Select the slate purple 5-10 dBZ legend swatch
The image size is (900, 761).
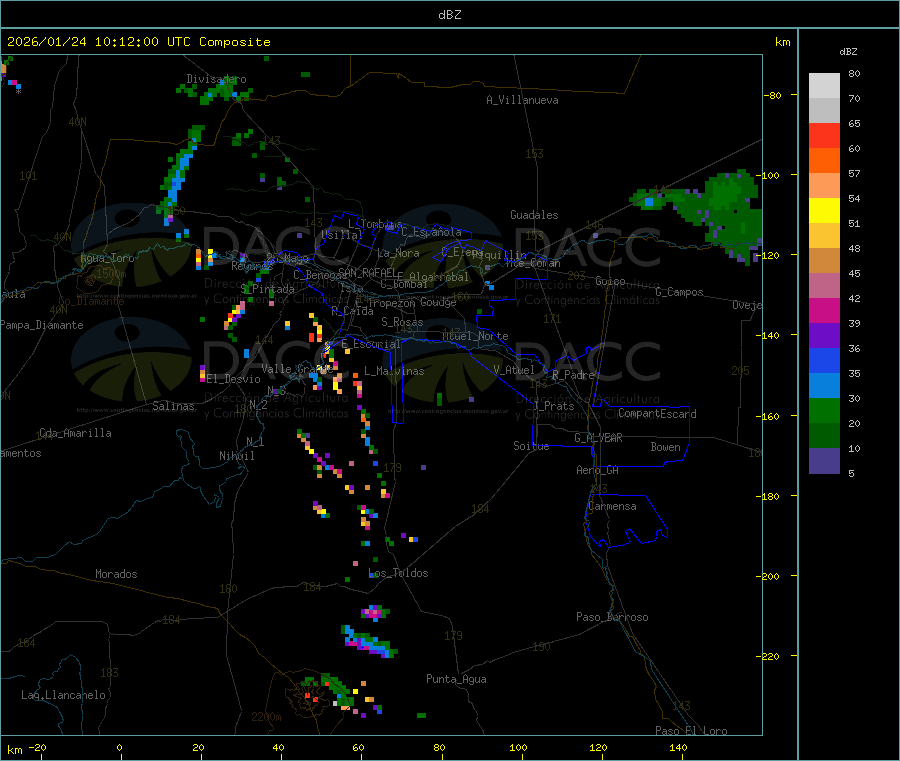click(824, 461)
